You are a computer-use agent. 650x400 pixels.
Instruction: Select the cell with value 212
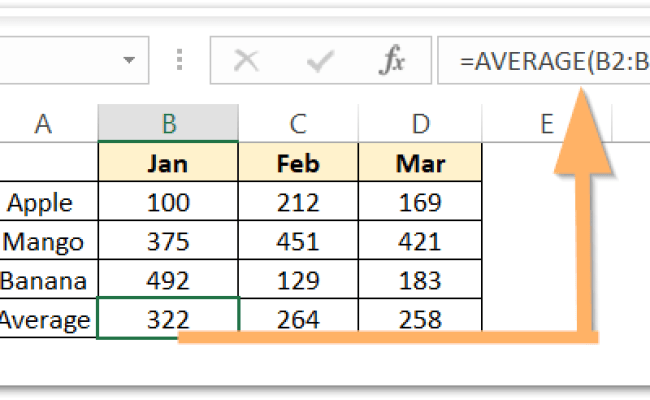click(298, 201)
